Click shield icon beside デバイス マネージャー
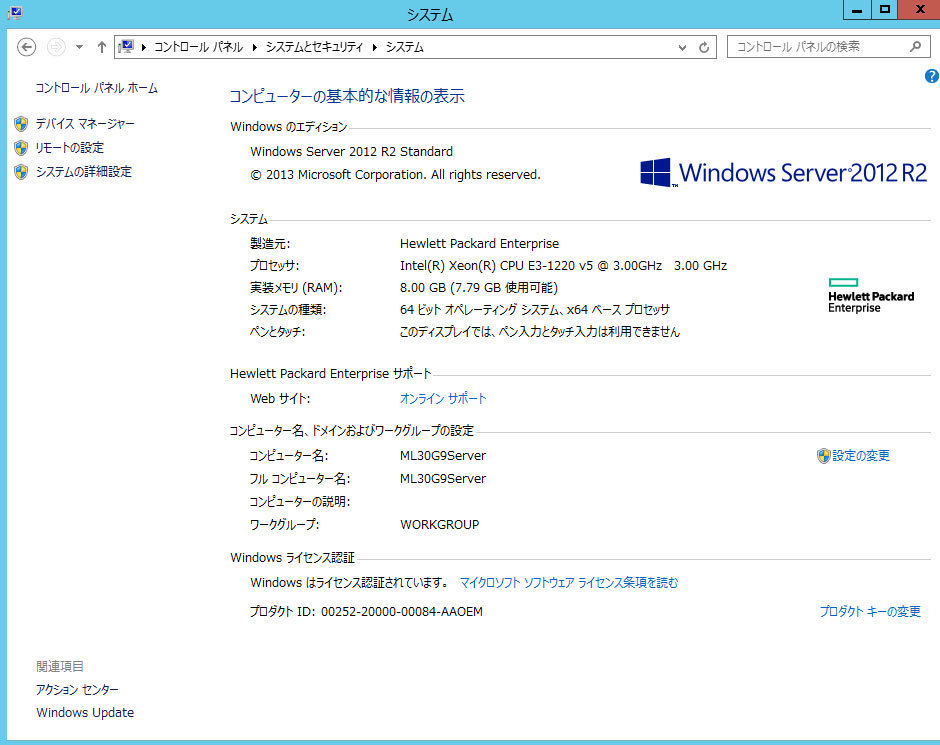The width and height of the screenshot is (940, 745). tap(21, 124)
